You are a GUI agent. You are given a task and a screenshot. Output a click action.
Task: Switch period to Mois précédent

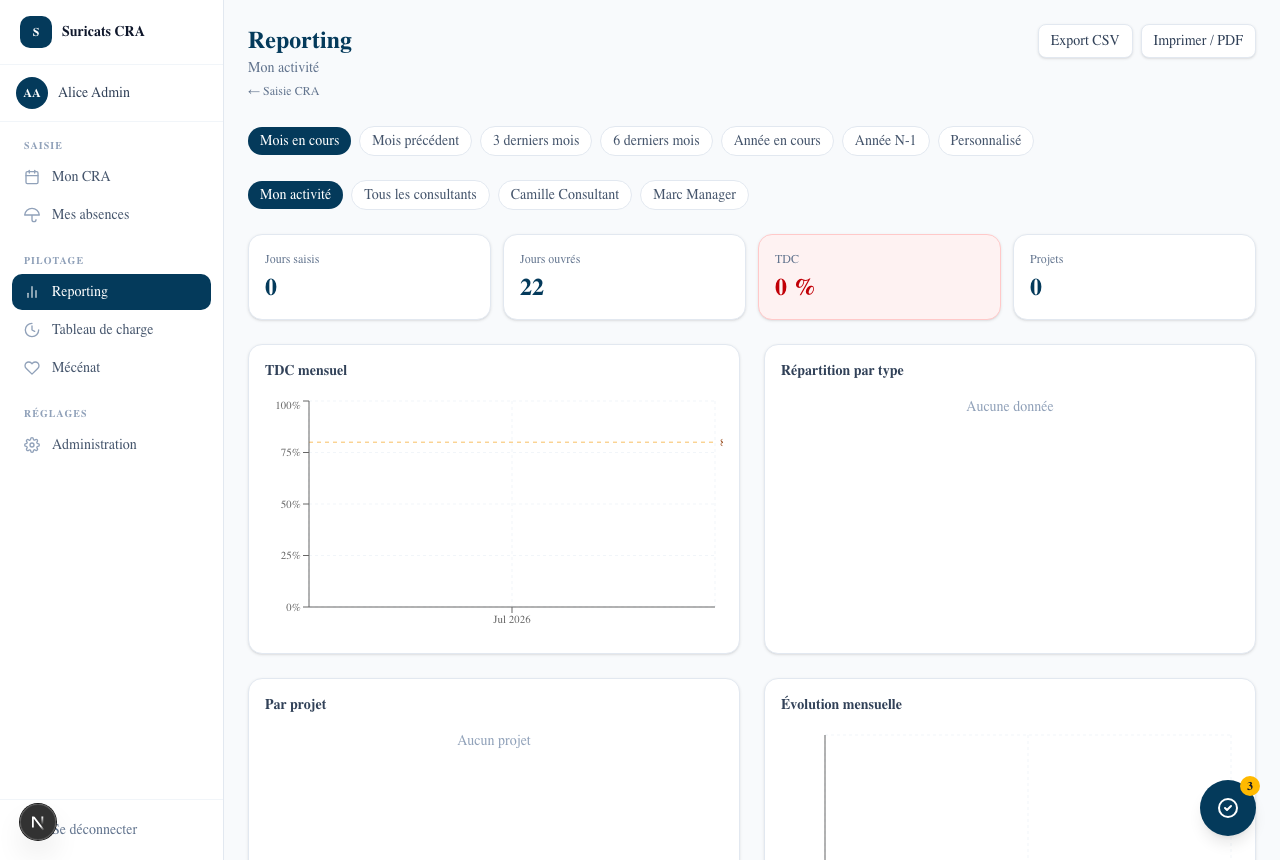415,141
